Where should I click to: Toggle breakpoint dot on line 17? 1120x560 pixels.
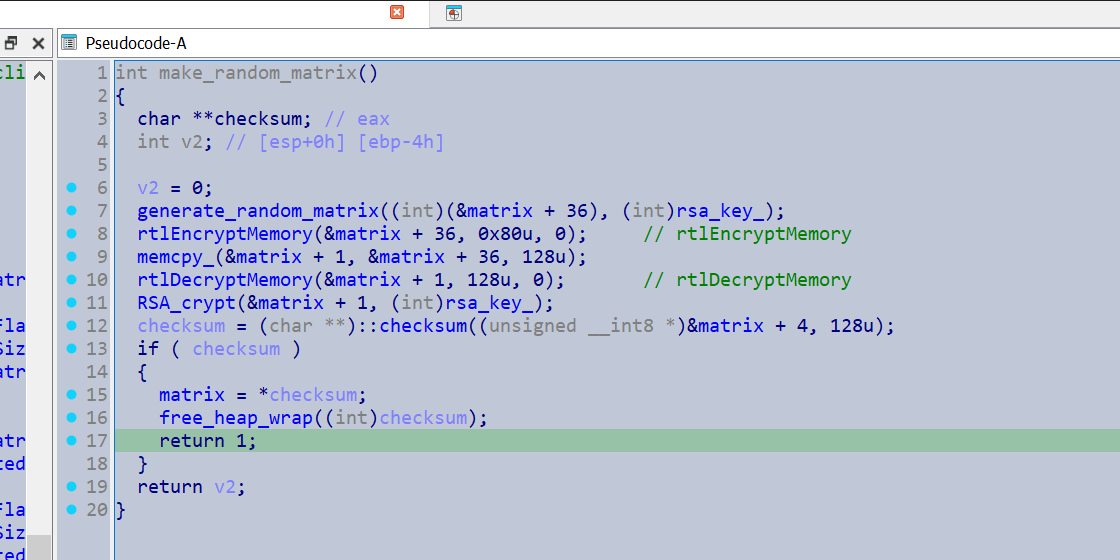71,441
